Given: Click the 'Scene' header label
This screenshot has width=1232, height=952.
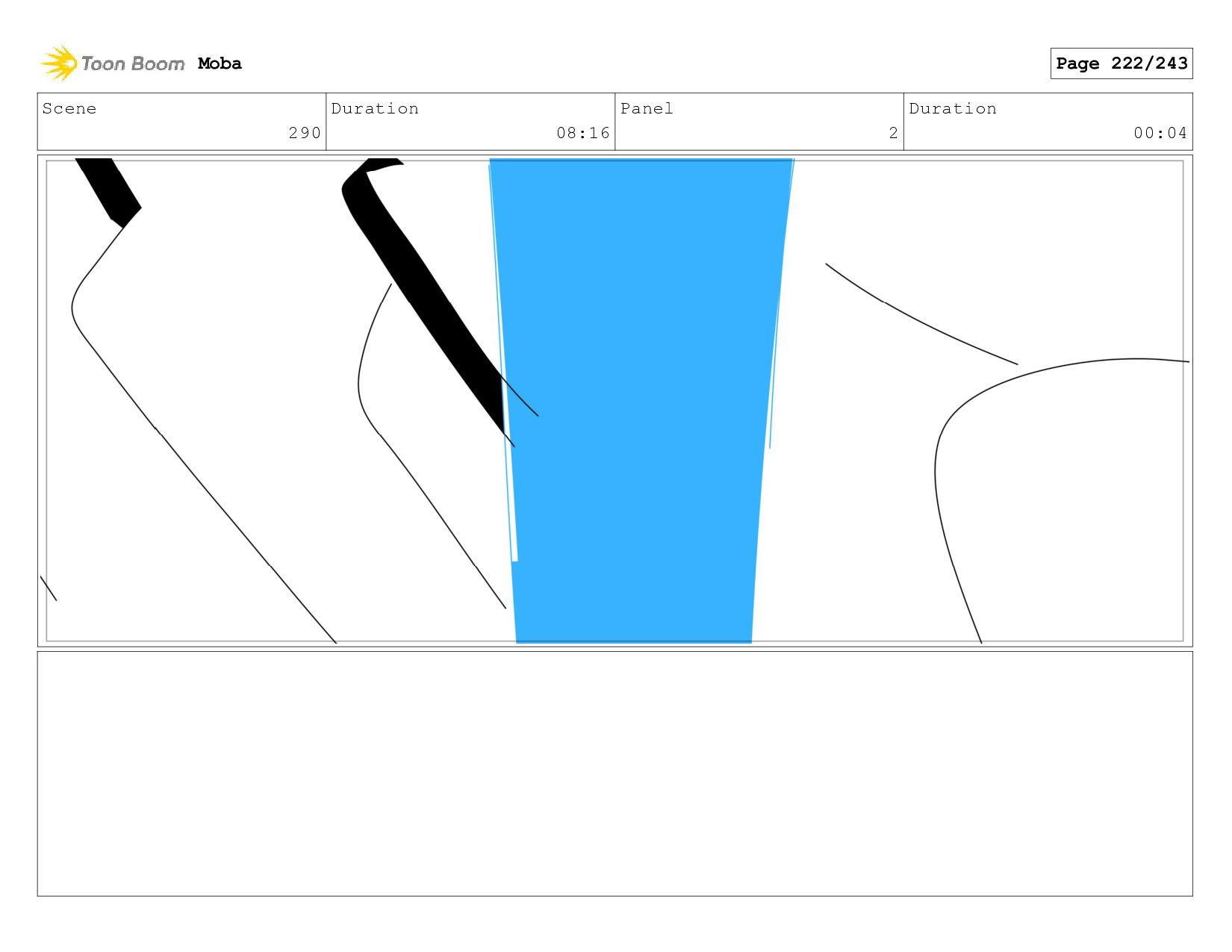Looking at the screenshot, I should click(69, 108).
